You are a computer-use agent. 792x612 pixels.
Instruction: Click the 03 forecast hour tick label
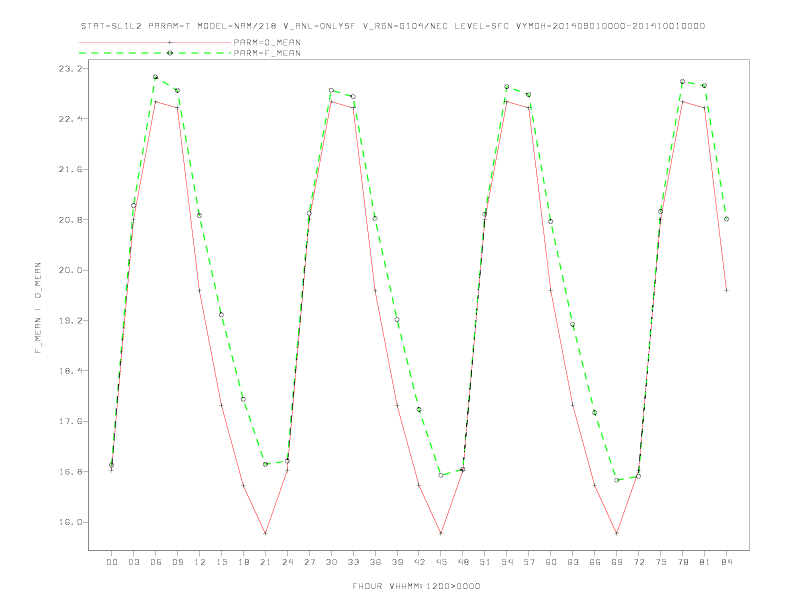click(x=133, y=562)
